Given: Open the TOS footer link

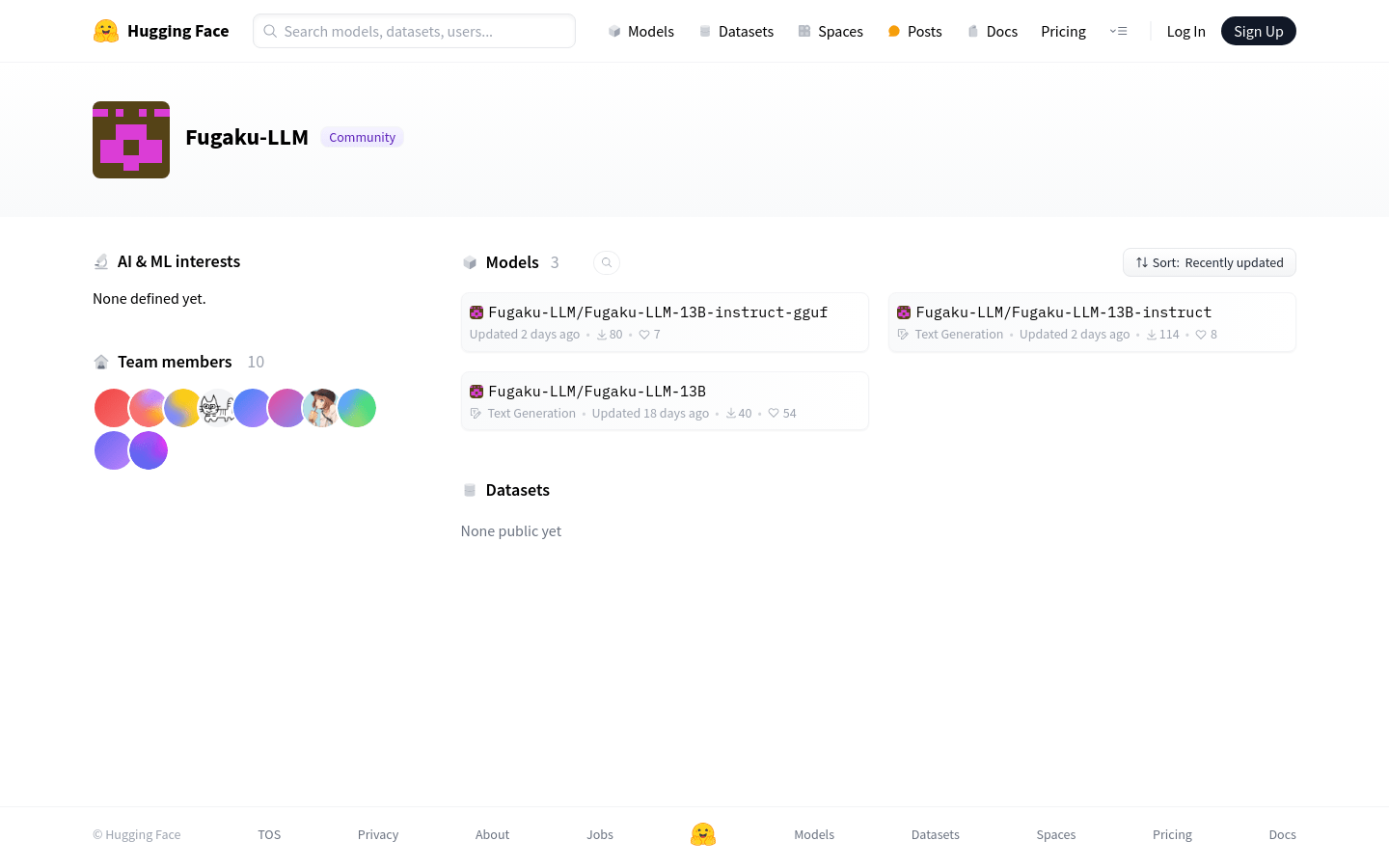Looking at the screenshot, I should tap(269, 835).
